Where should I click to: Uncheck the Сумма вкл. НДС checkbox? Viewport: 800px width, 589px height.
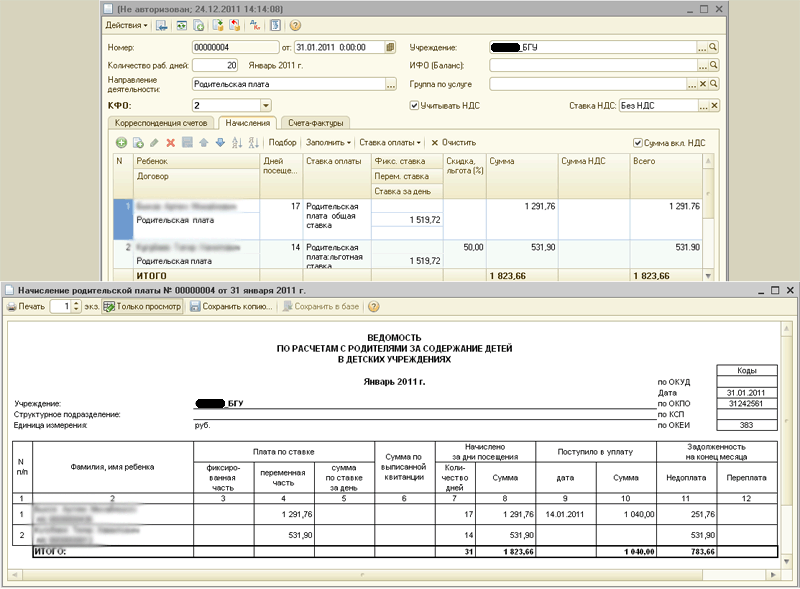click(x=638, y=143)
